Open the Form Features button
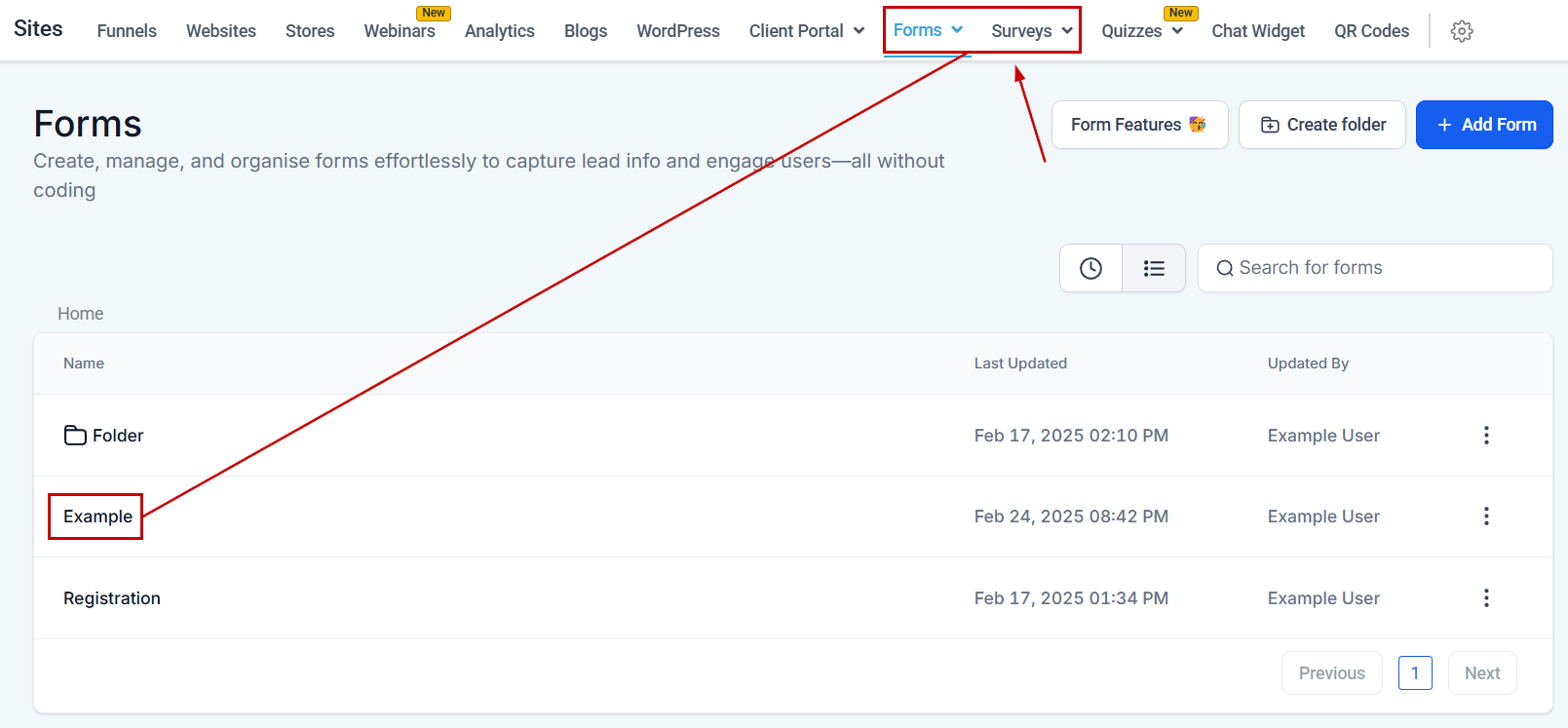The height and width of the screenshot is (728, 1568). pos(1139,125)
